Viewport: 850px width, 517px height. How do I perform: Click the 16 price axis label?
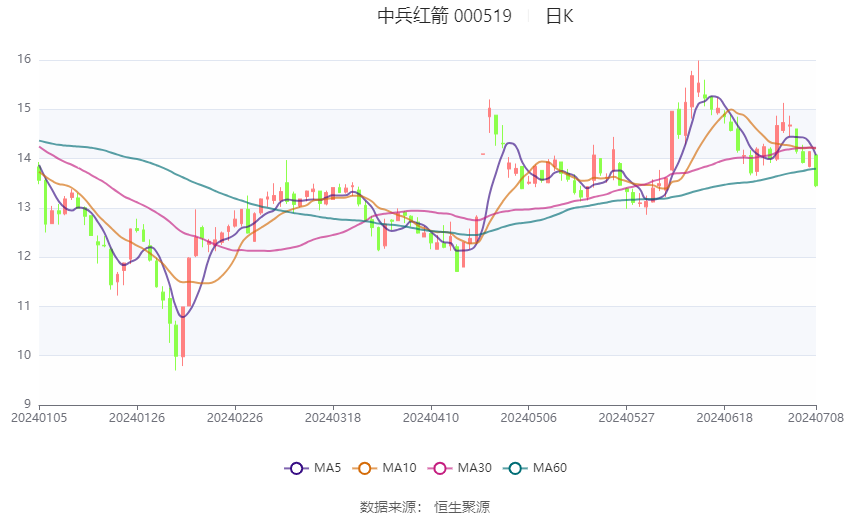pos(24,60)
